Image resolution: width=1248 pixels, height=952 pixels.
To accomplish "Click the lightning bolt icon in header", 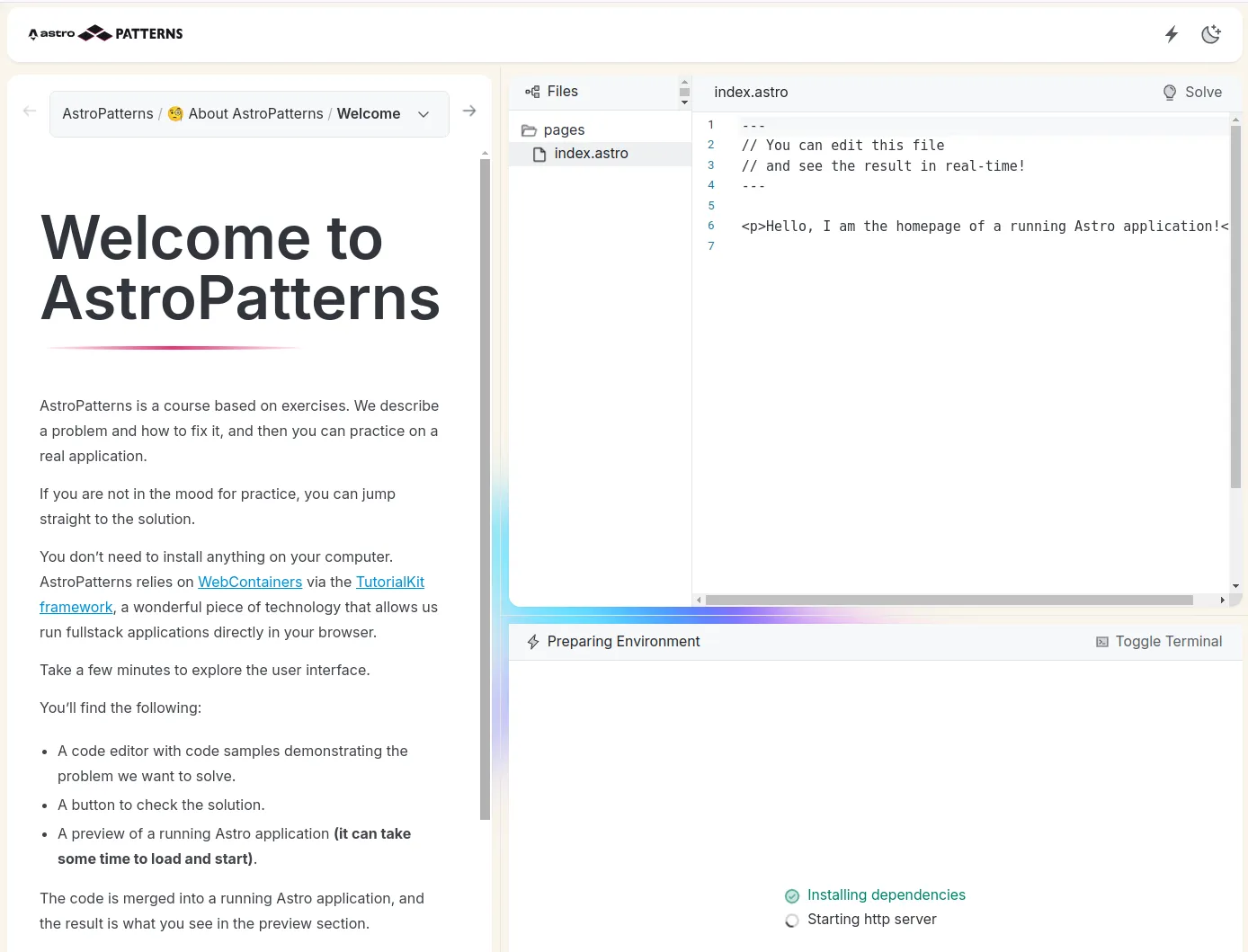I will coord(1172,34).
